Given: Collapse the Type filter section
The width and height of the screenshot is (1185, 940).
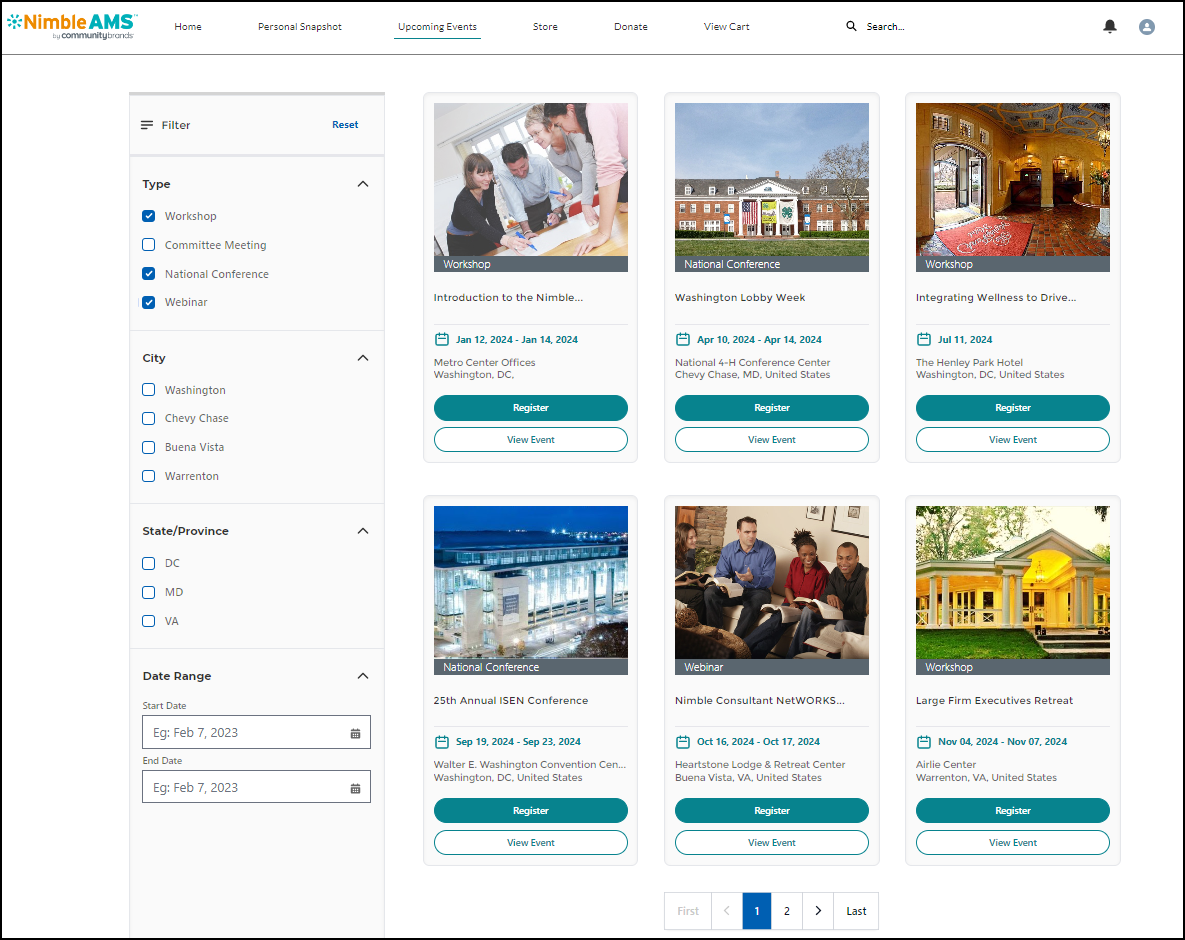Looking at the screenshot, I should [363, 184].
